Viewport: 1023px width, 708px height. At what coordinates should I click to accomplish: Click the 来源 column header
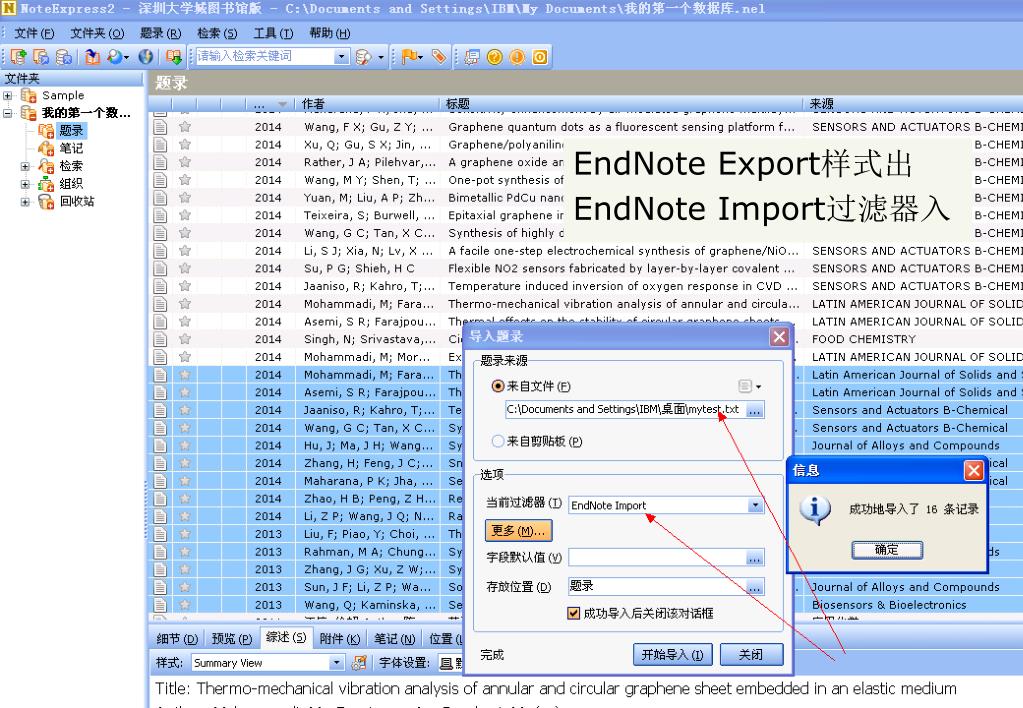click(x=913, y=104)
